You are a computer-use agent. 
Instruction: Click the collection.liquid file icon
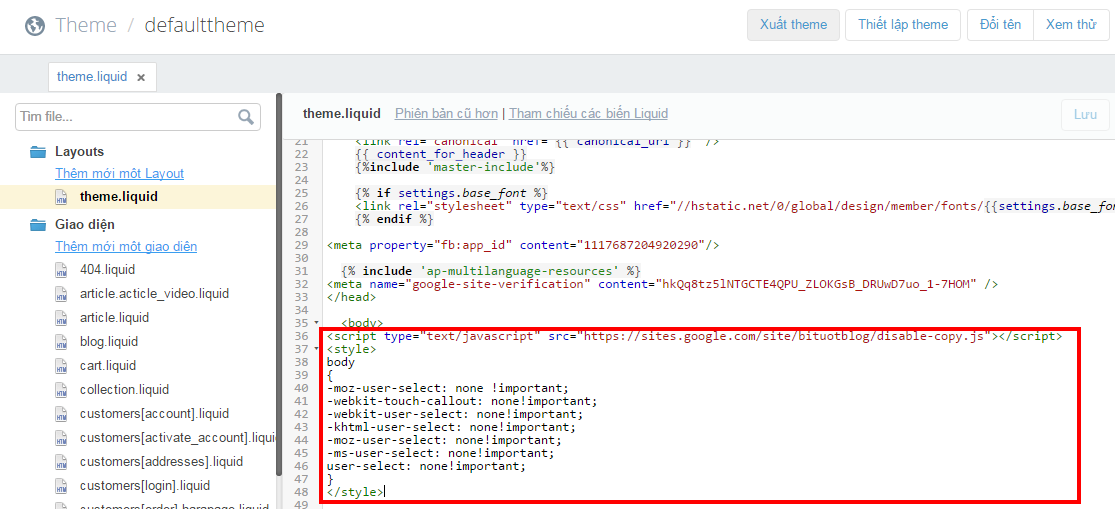[x=62, y=390]
